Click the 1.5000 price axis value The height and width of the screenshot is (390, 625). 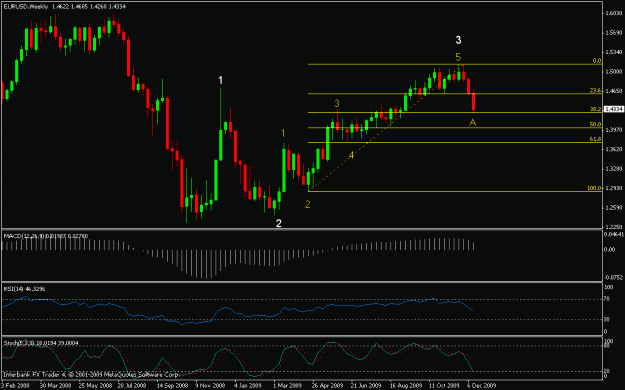click(x=614, y=72)
